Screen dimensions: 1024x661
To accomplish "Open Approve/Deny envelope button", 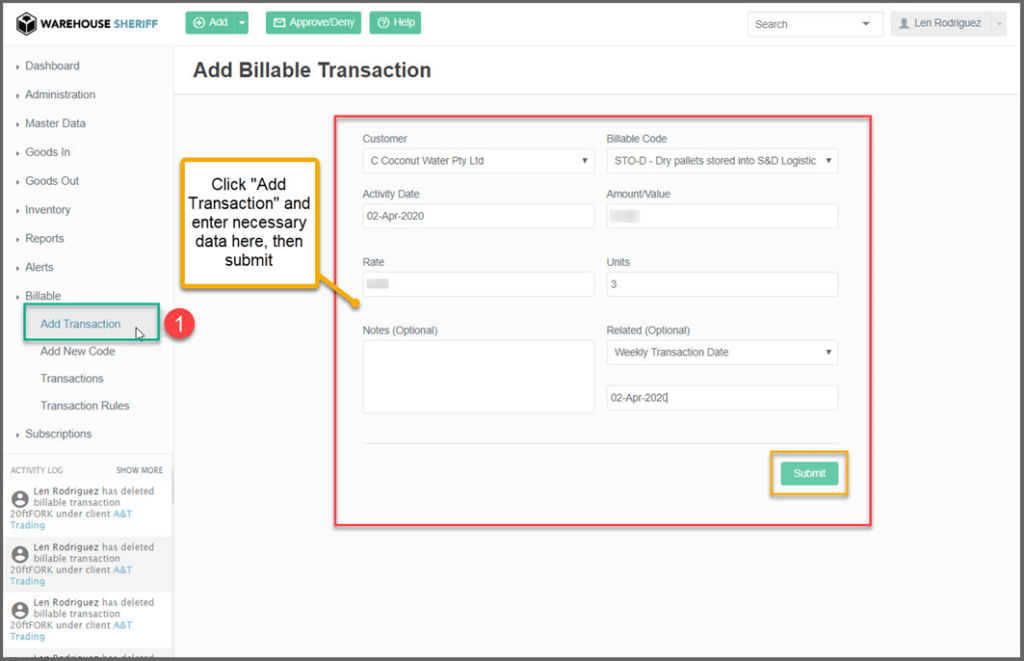I will coord(313,22).
